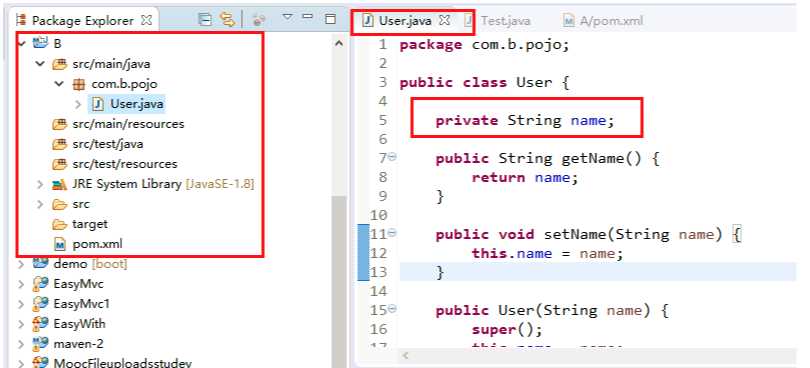Viewport: 810px width, 368px height.
Task: Click scroll-up arrow in Package Explorer
Action: click(339, 44)
